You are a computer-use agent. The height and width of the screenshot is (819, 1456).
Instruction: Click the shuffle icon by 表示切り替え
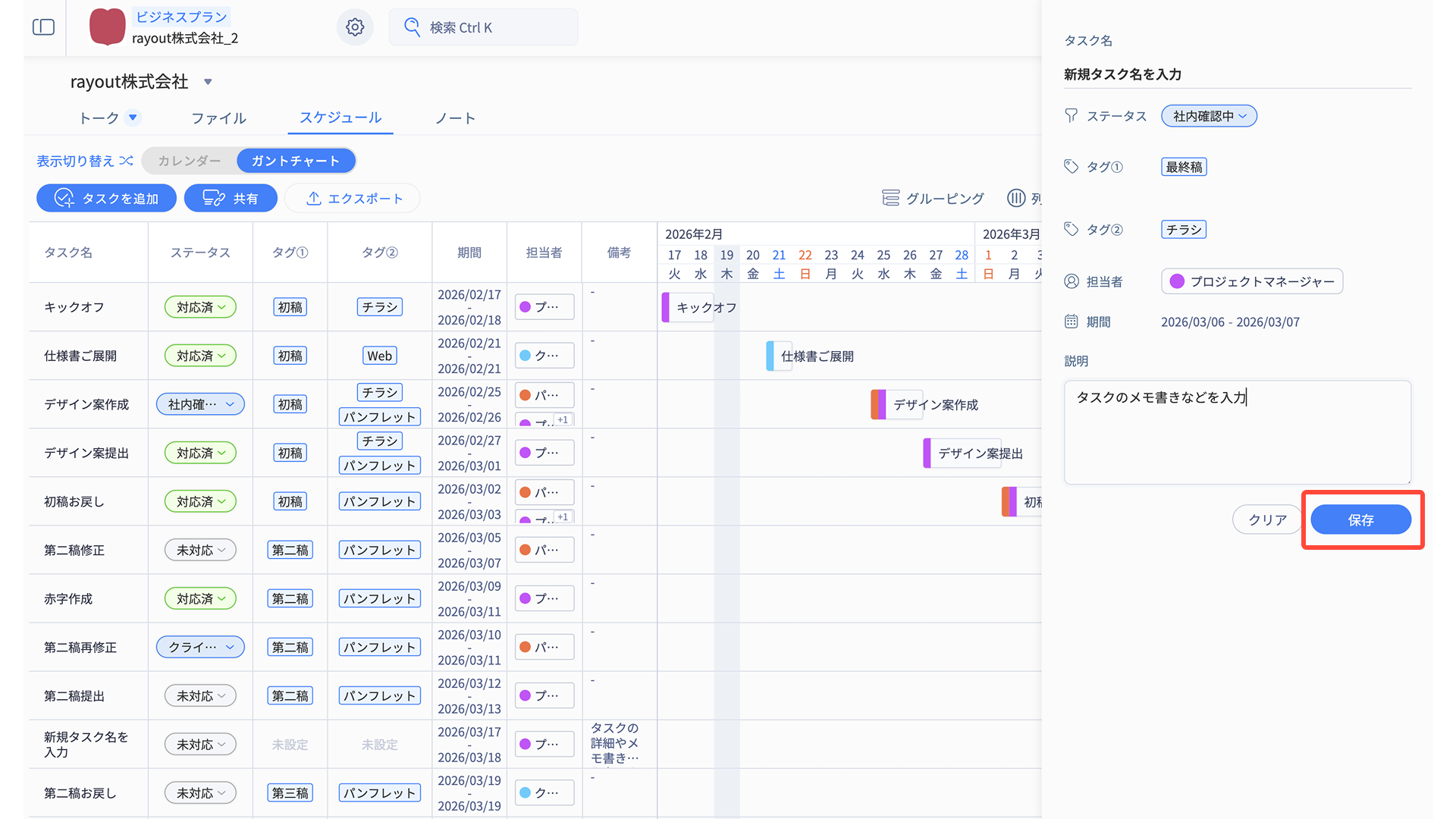[x=127, y=161]
